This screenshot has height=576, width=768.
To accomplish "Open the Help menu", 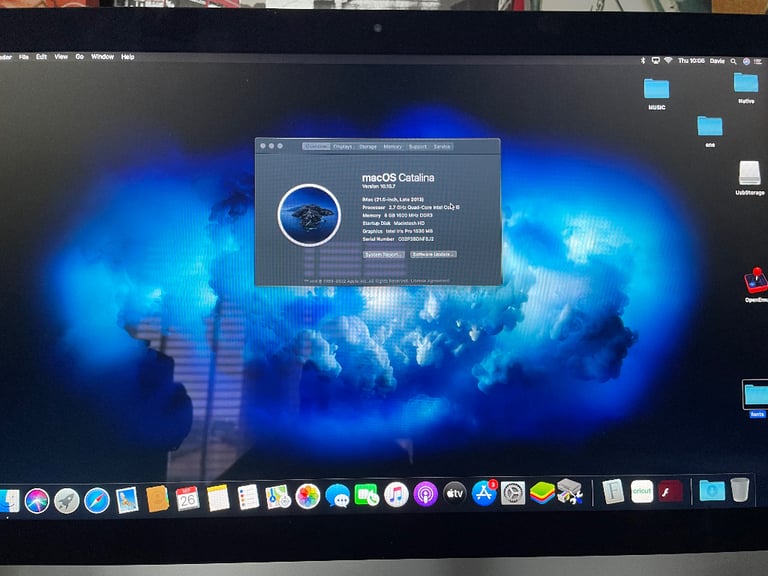I will pyautogui.click(x=127, y=57).
